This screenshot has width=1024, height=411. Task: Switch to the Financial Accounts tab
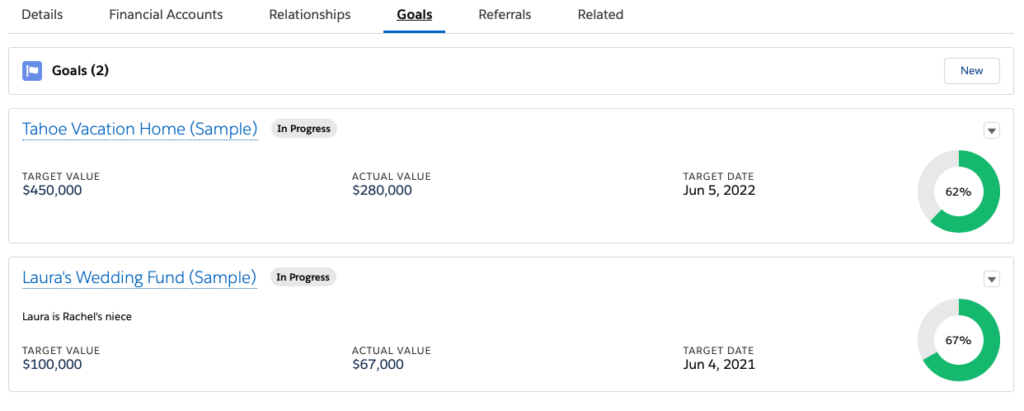pyautogui.click(x=166, y=15)
